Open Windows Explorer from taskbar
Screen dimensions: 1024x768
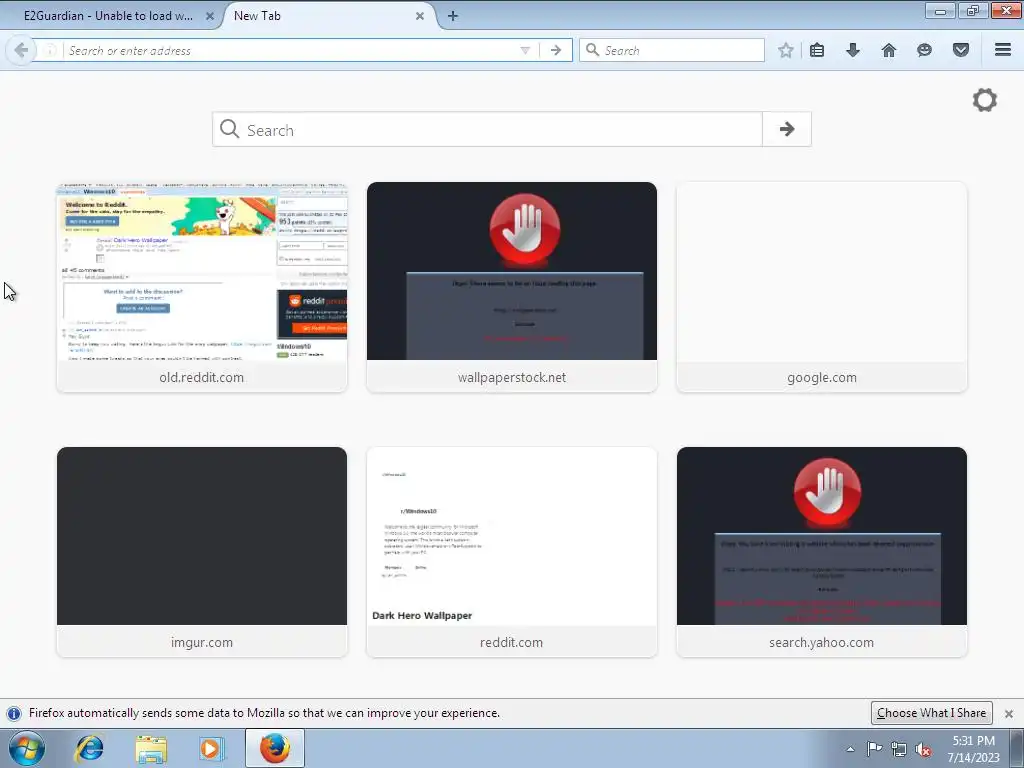[151, 748]
